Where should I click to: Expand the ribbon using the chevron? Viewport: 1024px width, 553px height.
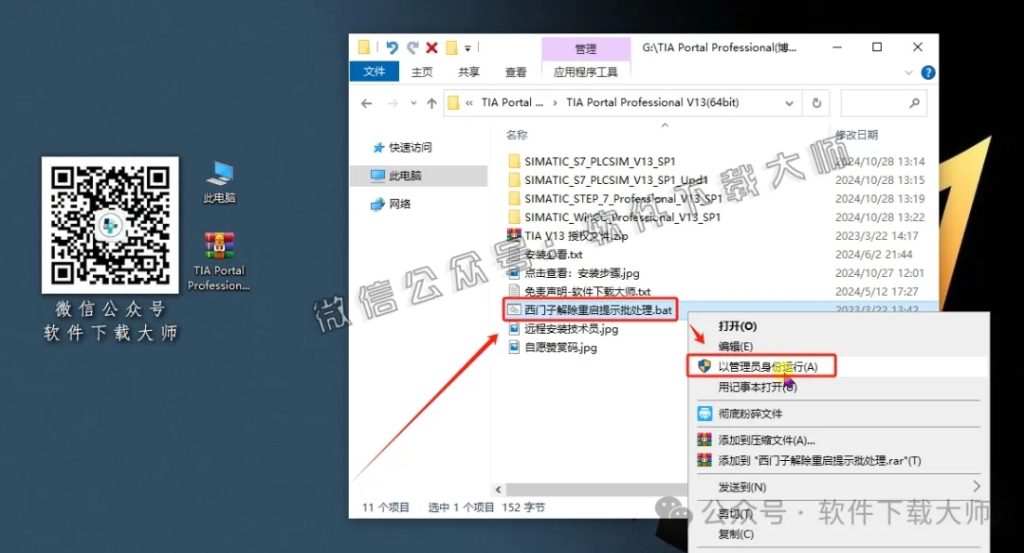(908, 72)
